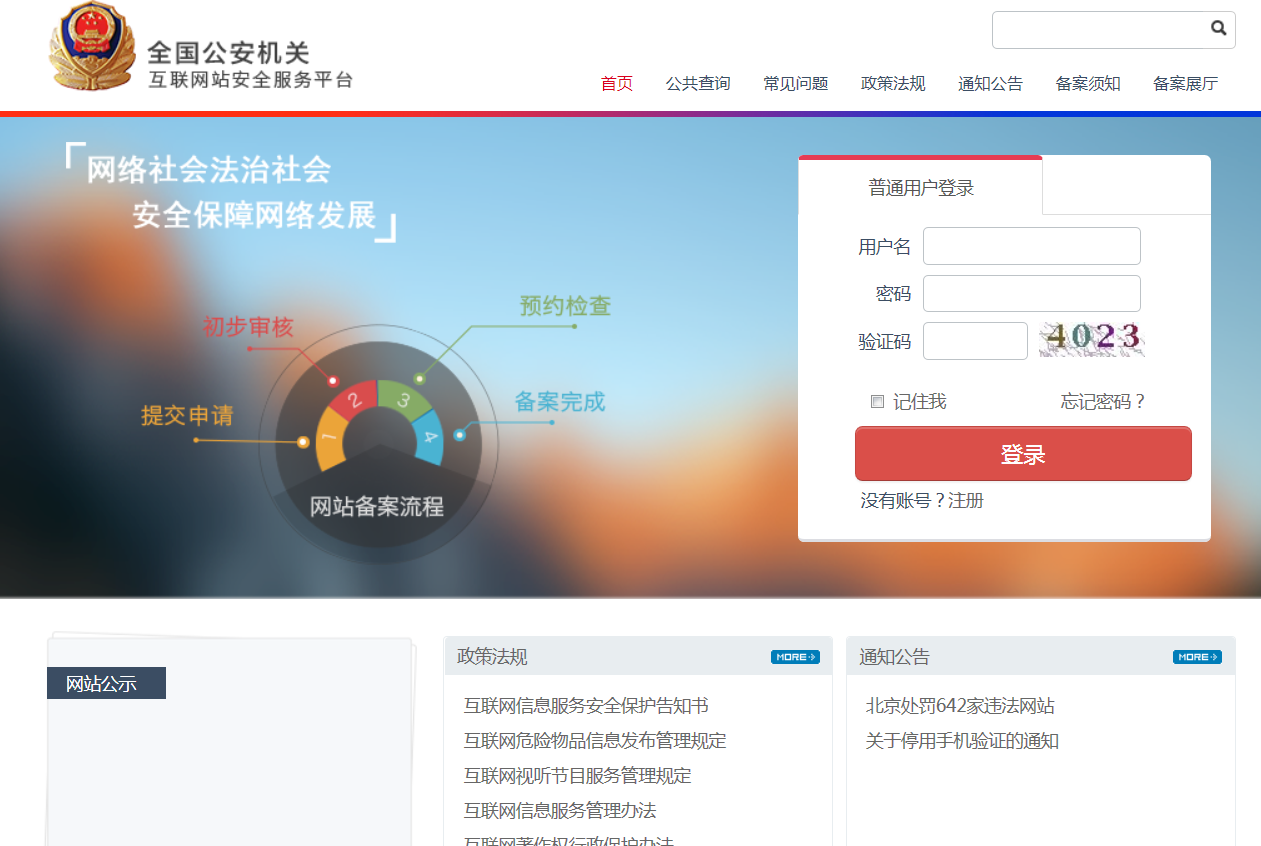Open 关于停用手机验证的通知 notice

coord(959,740)
